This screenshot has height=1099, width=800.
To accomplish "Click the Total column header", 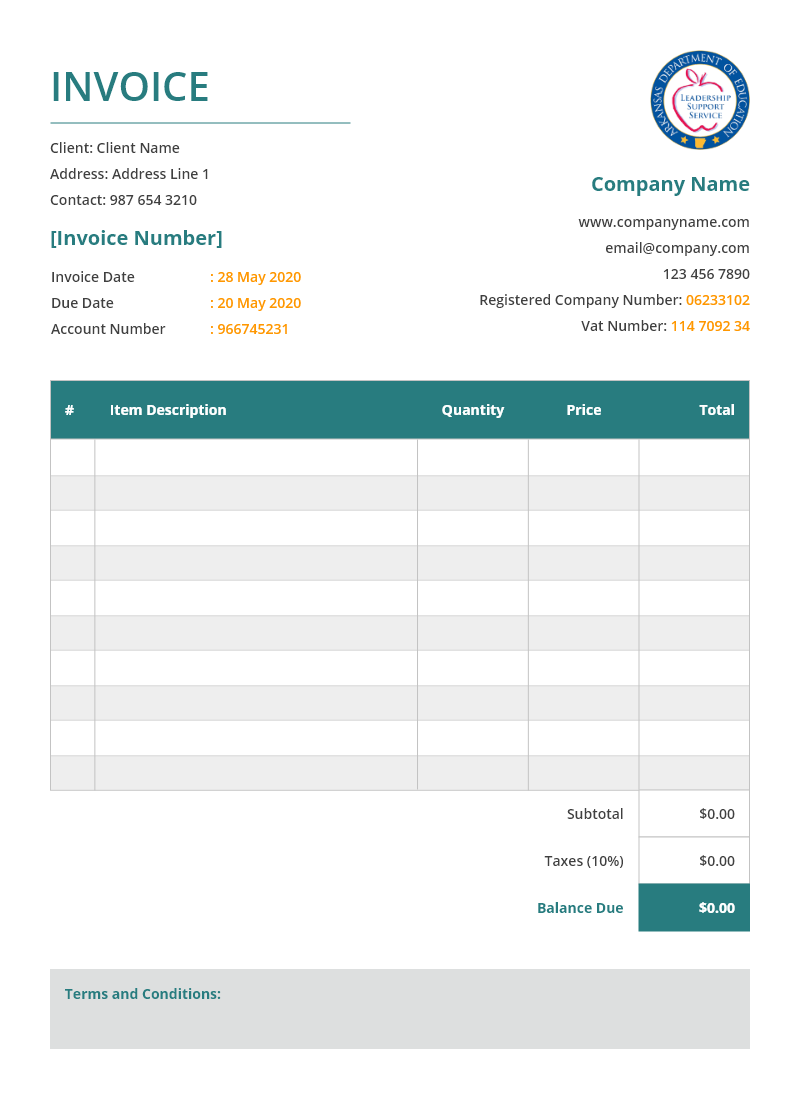I will tap(716, 410).
